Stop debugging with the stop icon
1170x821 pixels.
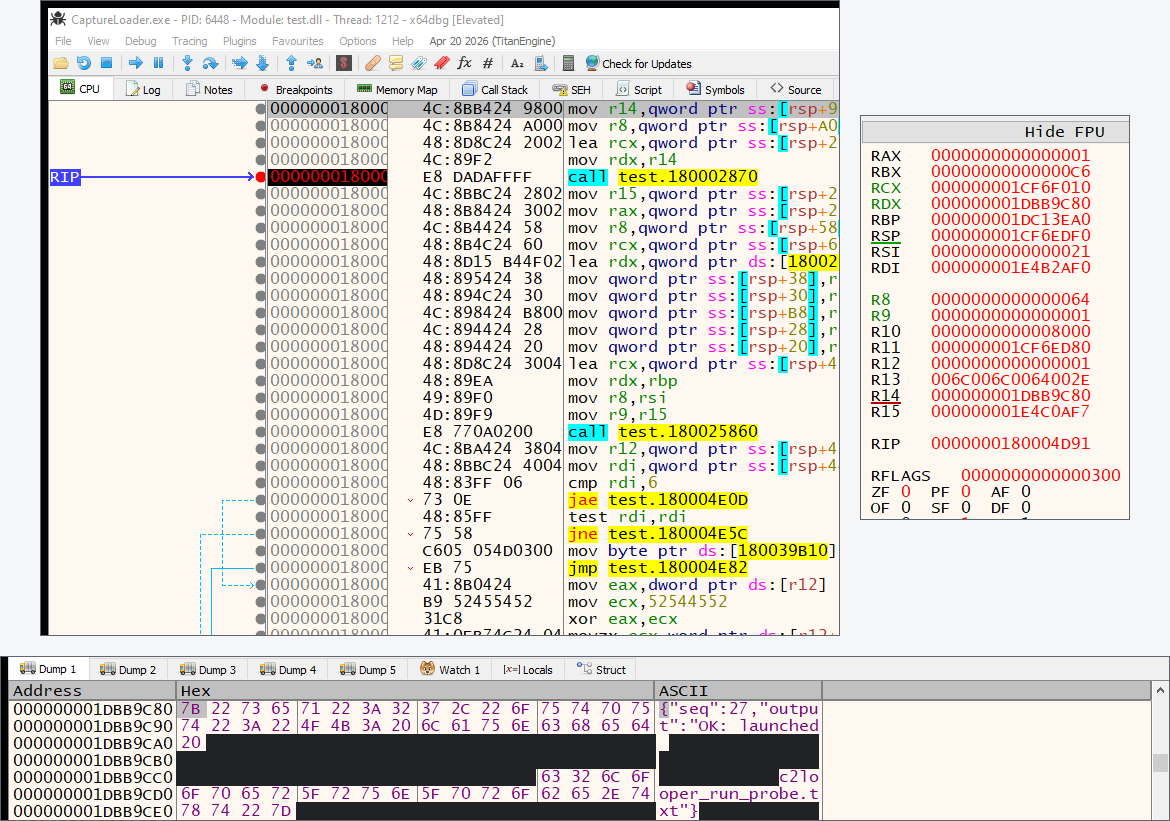106,63
